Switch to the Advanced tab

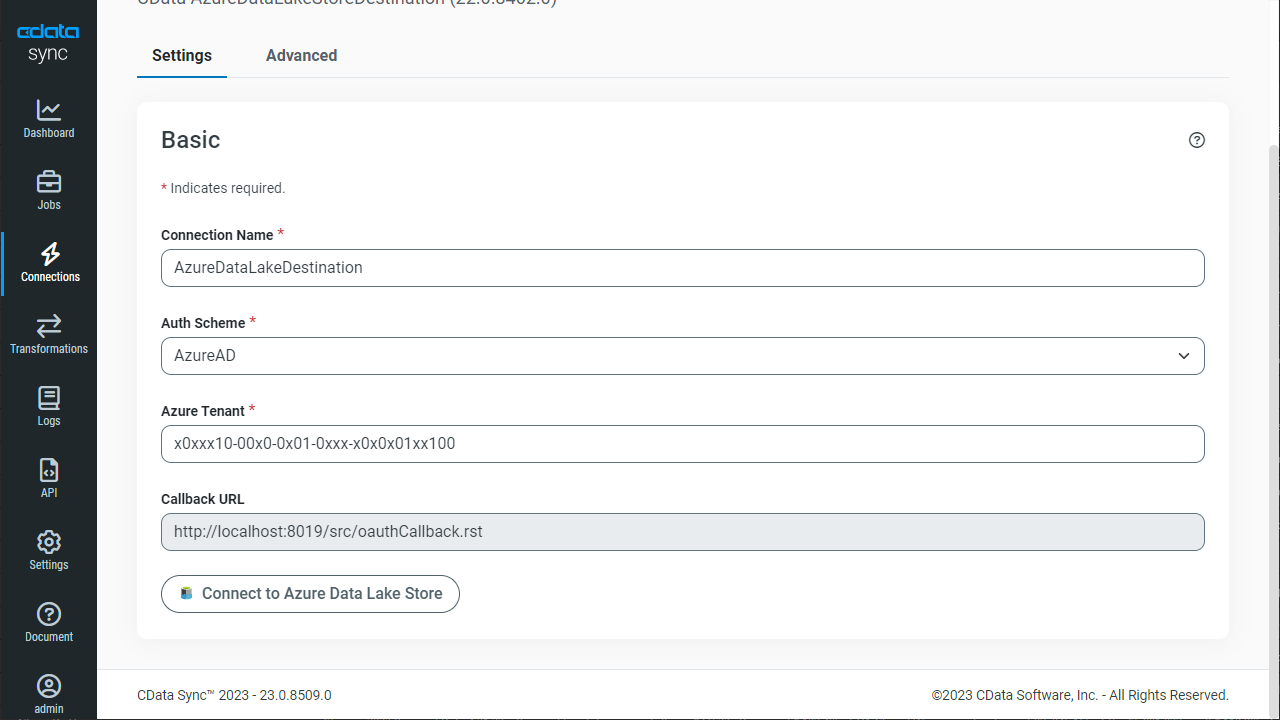tap(301, 56)
